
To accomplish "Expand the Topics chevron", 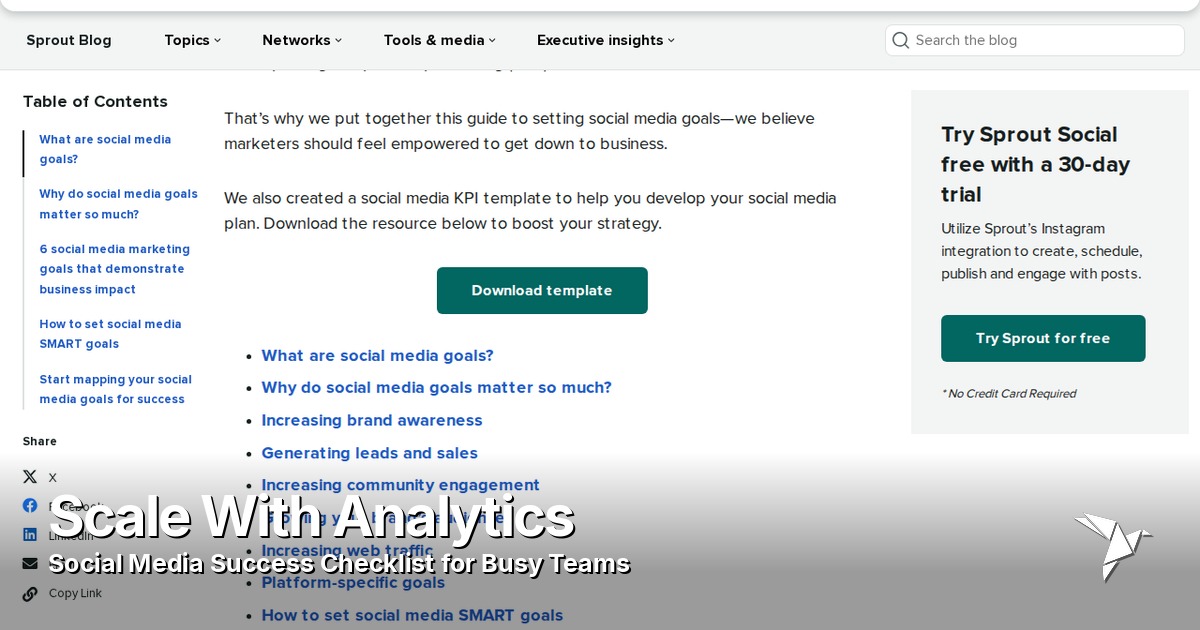I will coord(218,40).
